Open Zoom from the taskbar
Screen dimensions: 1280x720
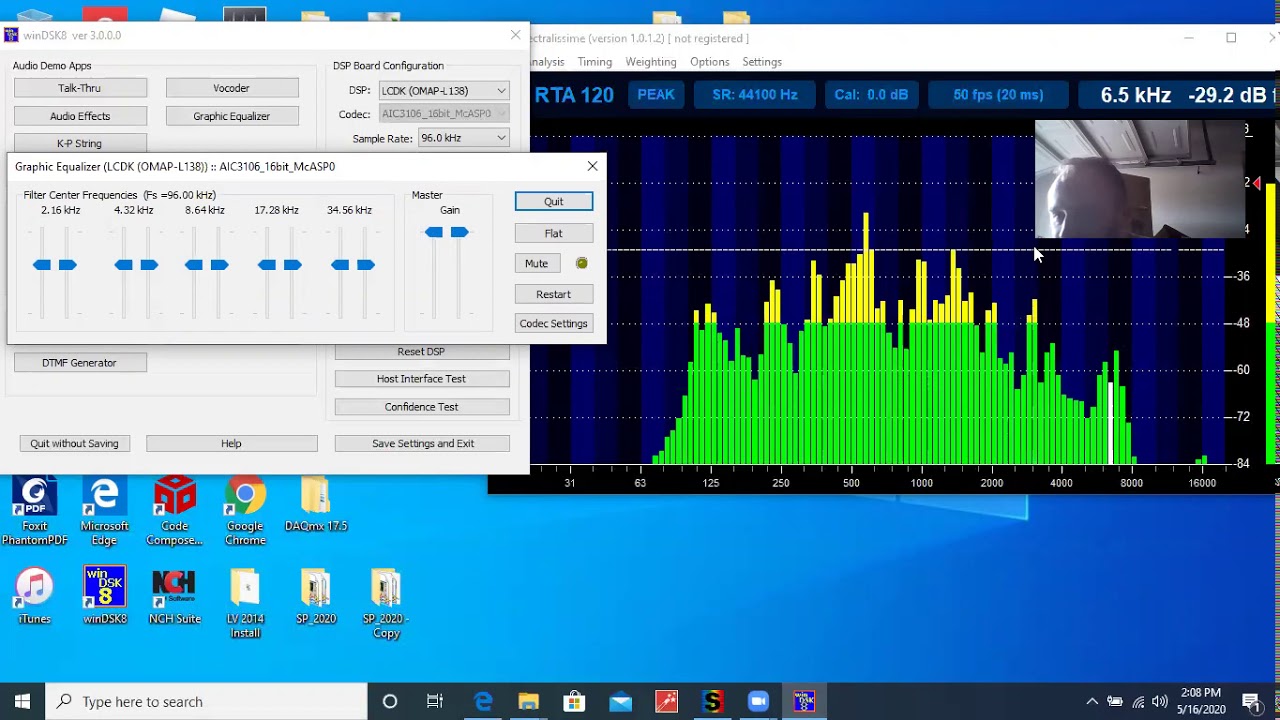click(758, 701)
